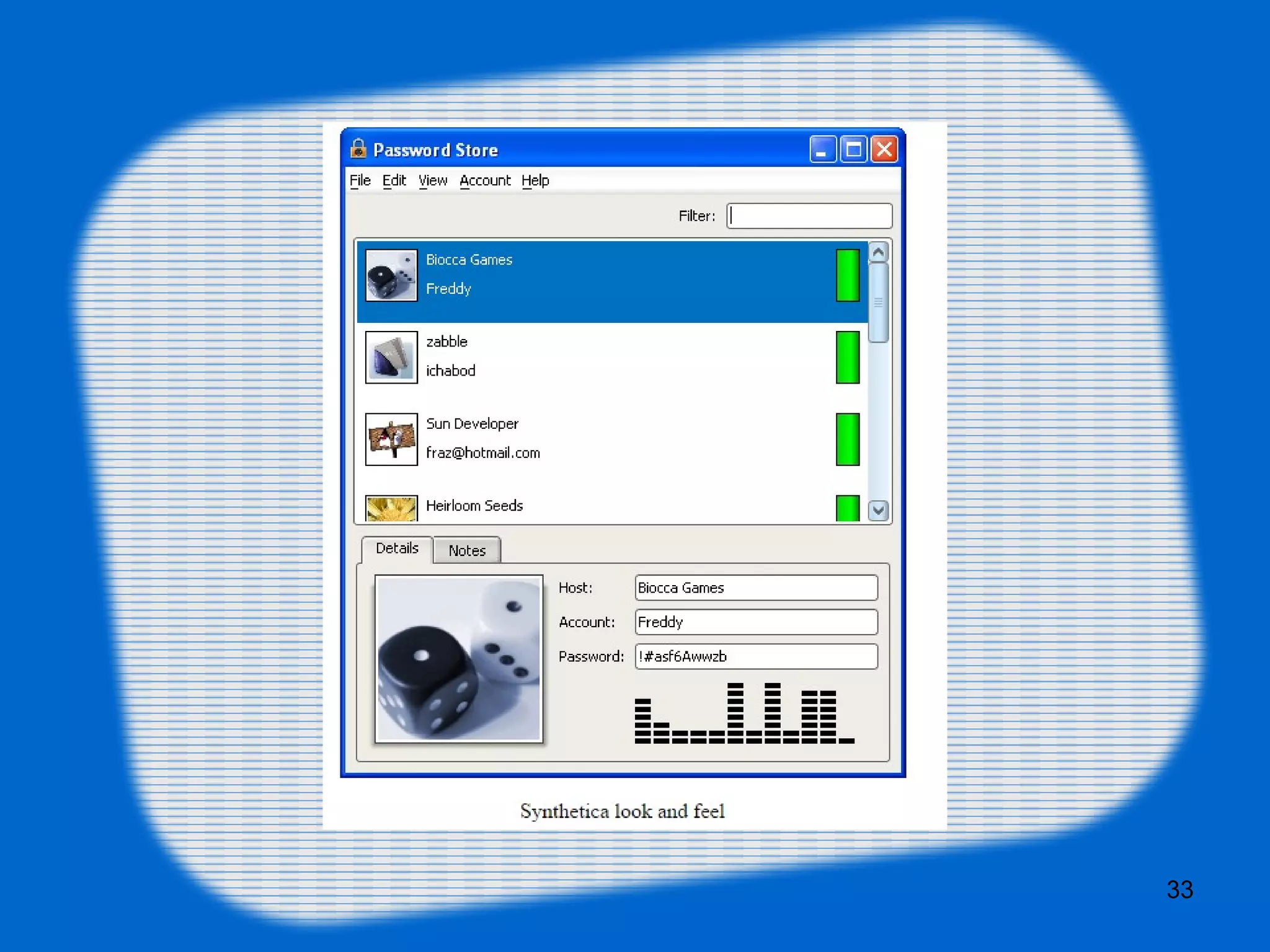Click the Heirloom Seeds flower icon

point(391,508)
